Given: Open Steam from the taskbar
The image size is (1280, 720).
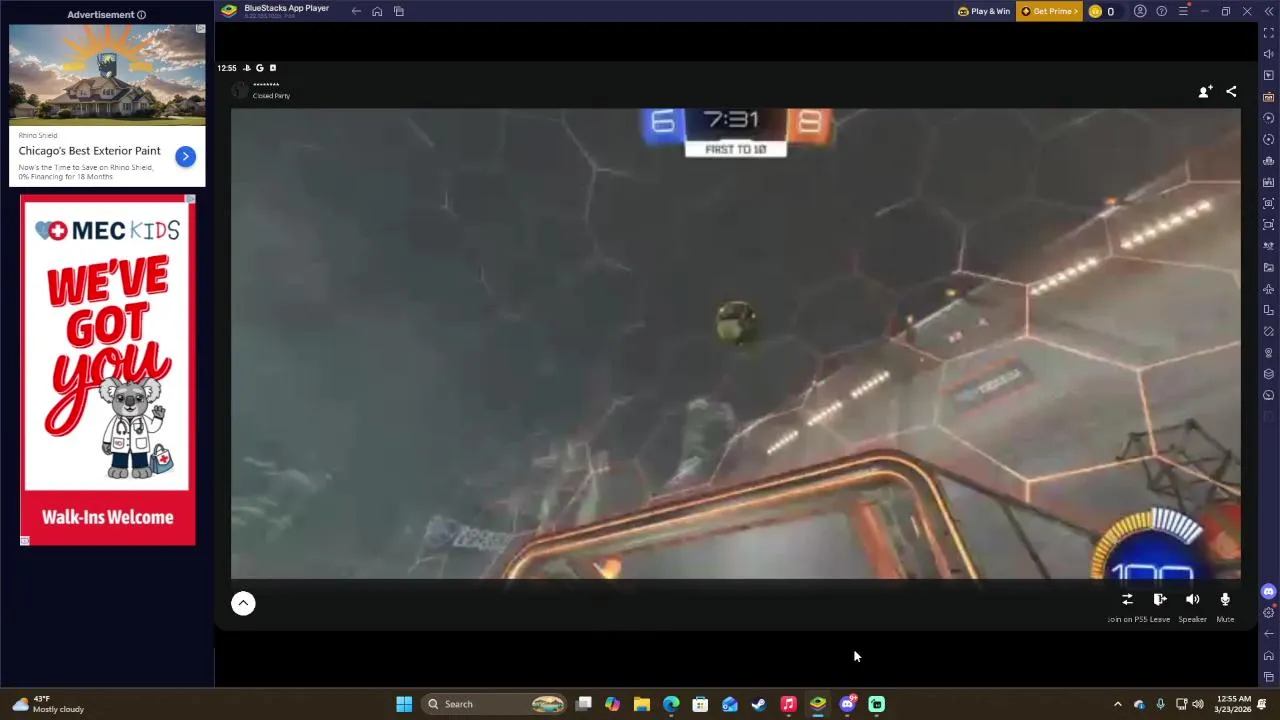Looking at the screenshot, I should 759,704.
